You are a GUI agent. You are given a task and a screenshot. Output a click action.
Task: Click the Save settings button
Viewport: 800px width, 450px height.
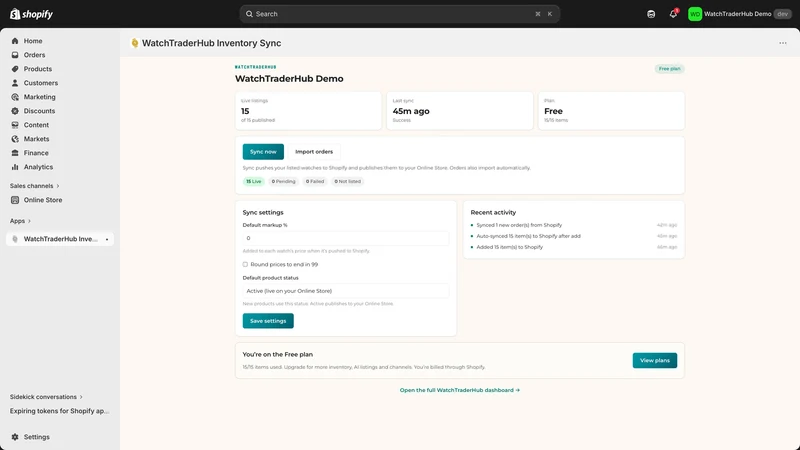[268, 321]
